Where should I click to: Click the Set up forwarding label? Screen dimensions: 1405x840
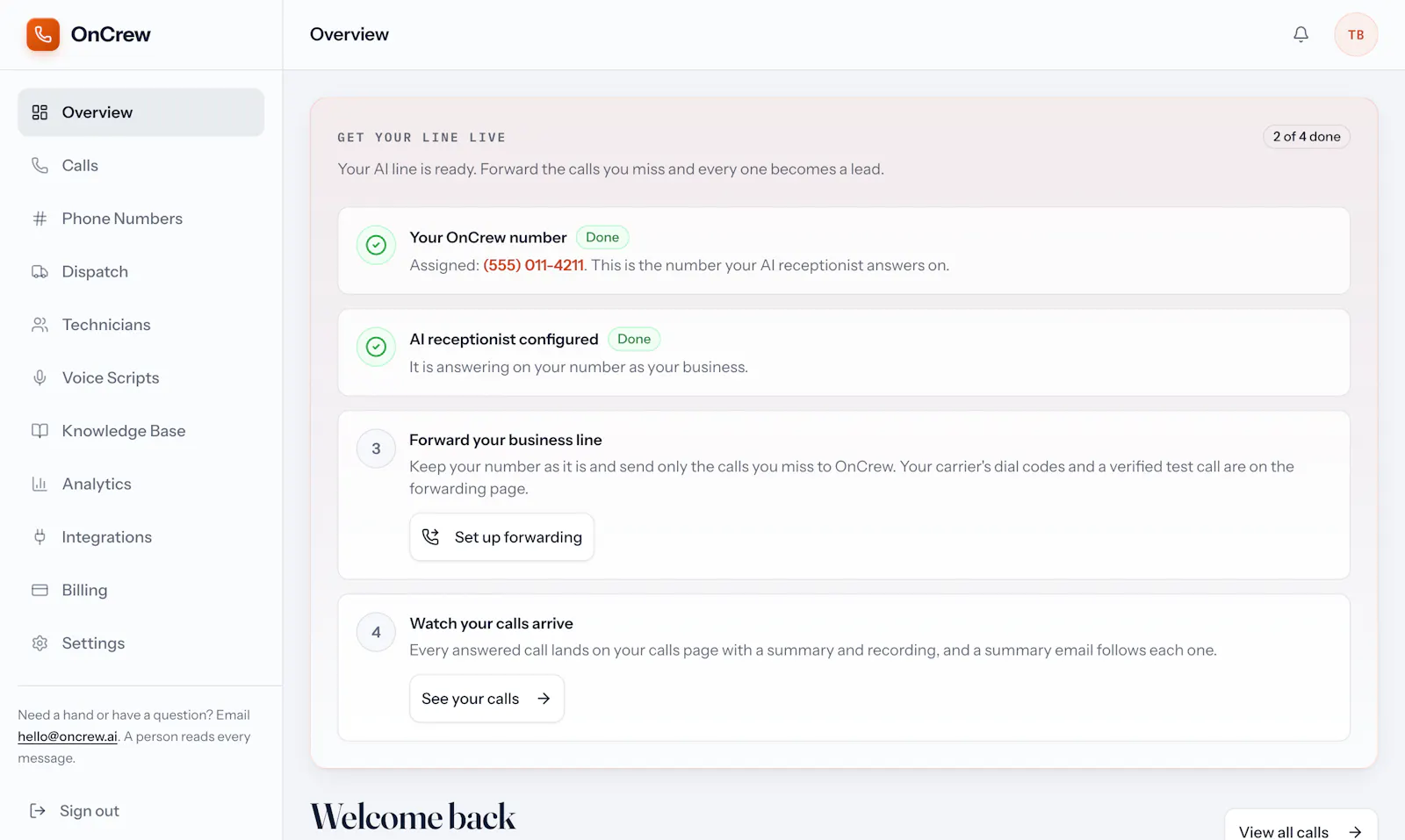518,537
